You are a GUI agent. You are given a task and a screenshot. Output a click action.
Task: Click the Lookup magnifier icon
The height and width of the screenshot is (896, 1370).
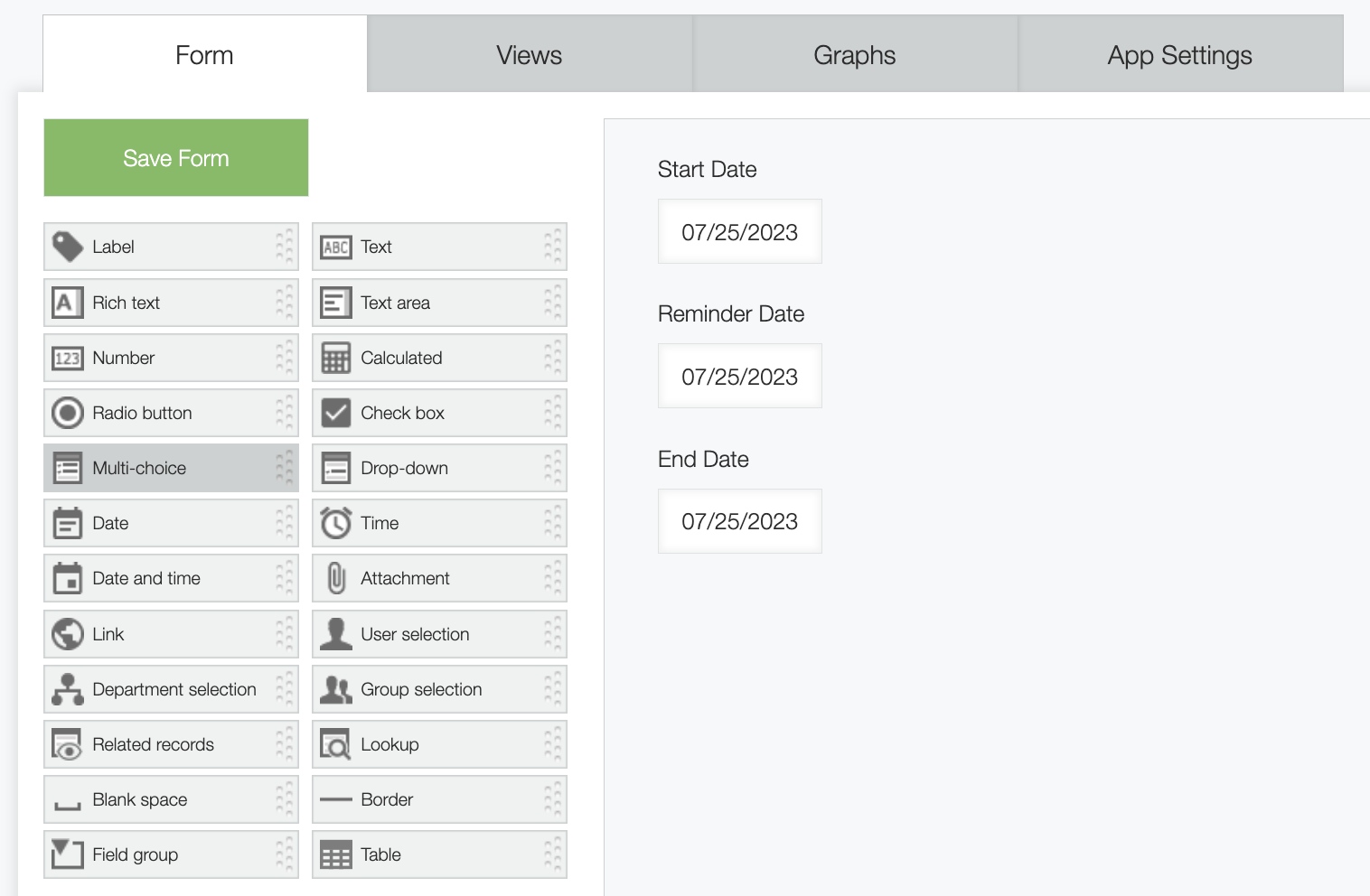[336, 744]
